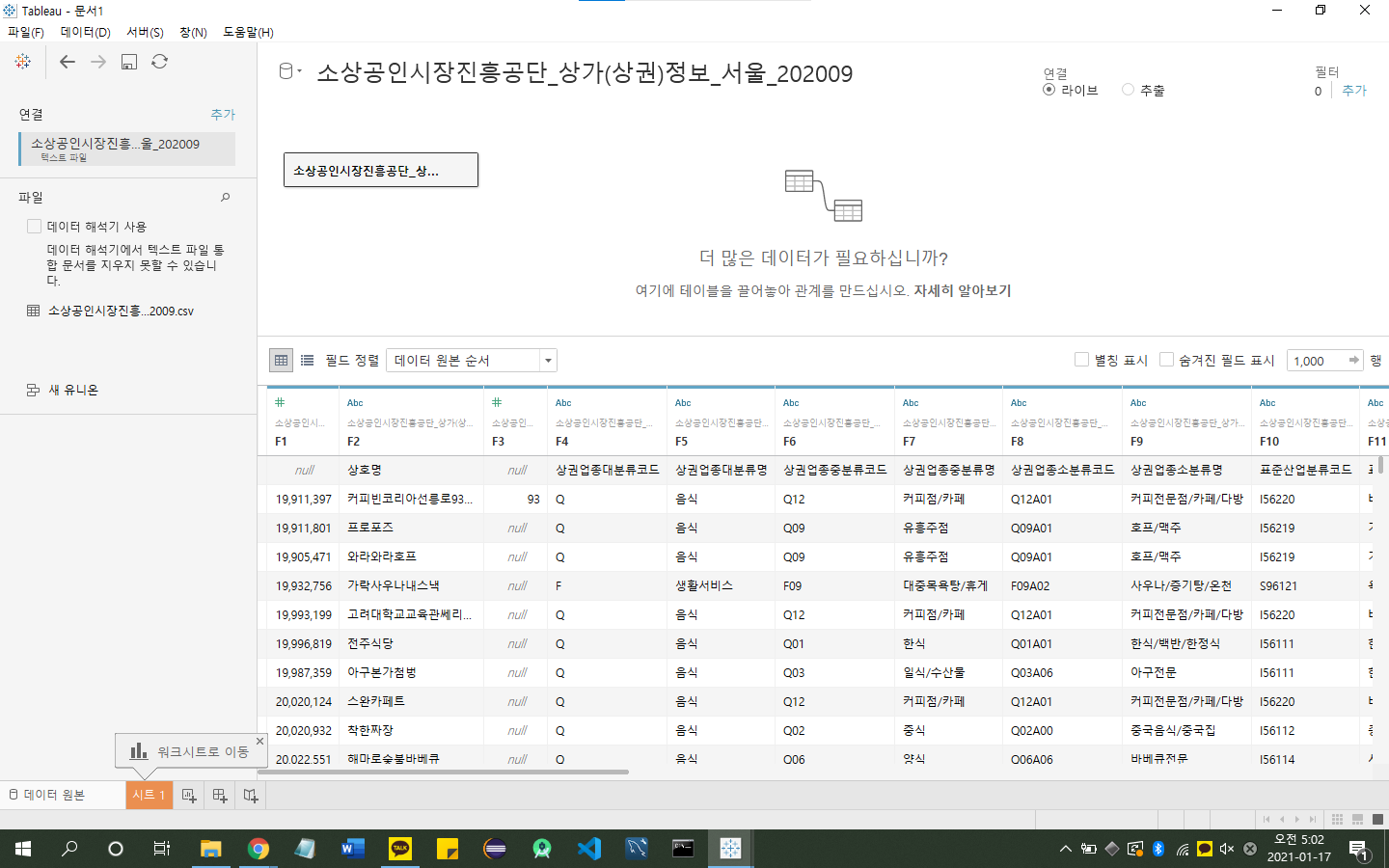Open the search icon in the 파일 section
The height and width of the screenshot is (868, 1389).
[x=226, y=198]
